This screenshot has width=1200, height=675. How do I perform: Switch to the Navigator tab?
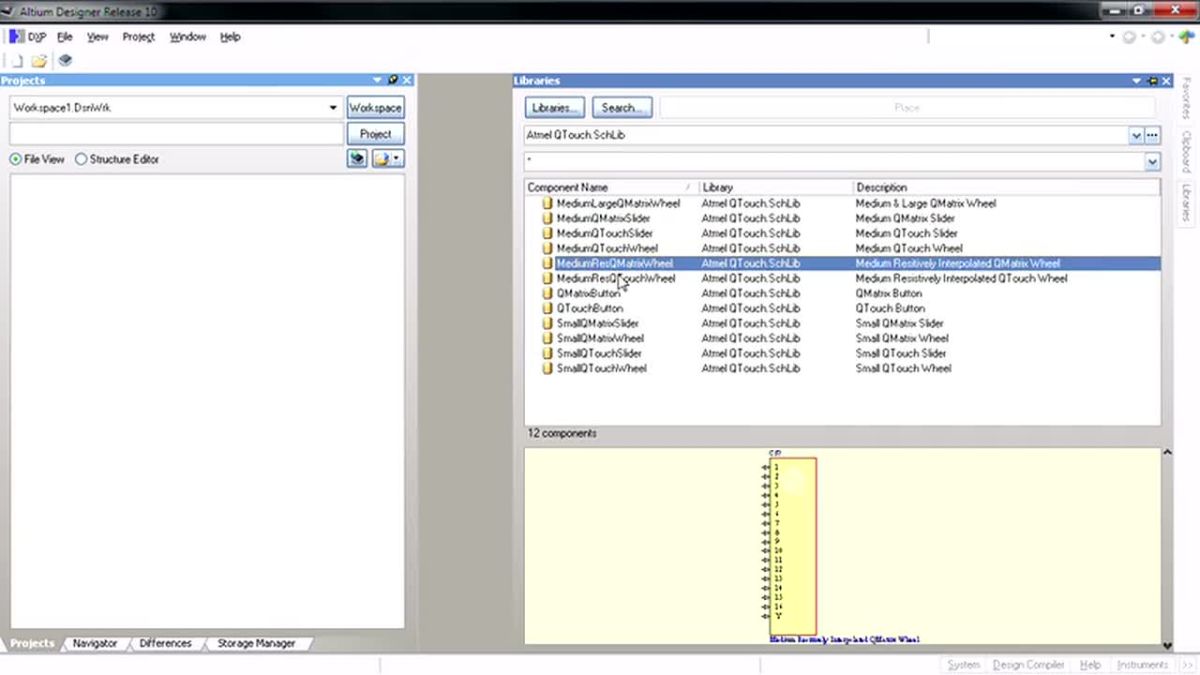[95, 643]
